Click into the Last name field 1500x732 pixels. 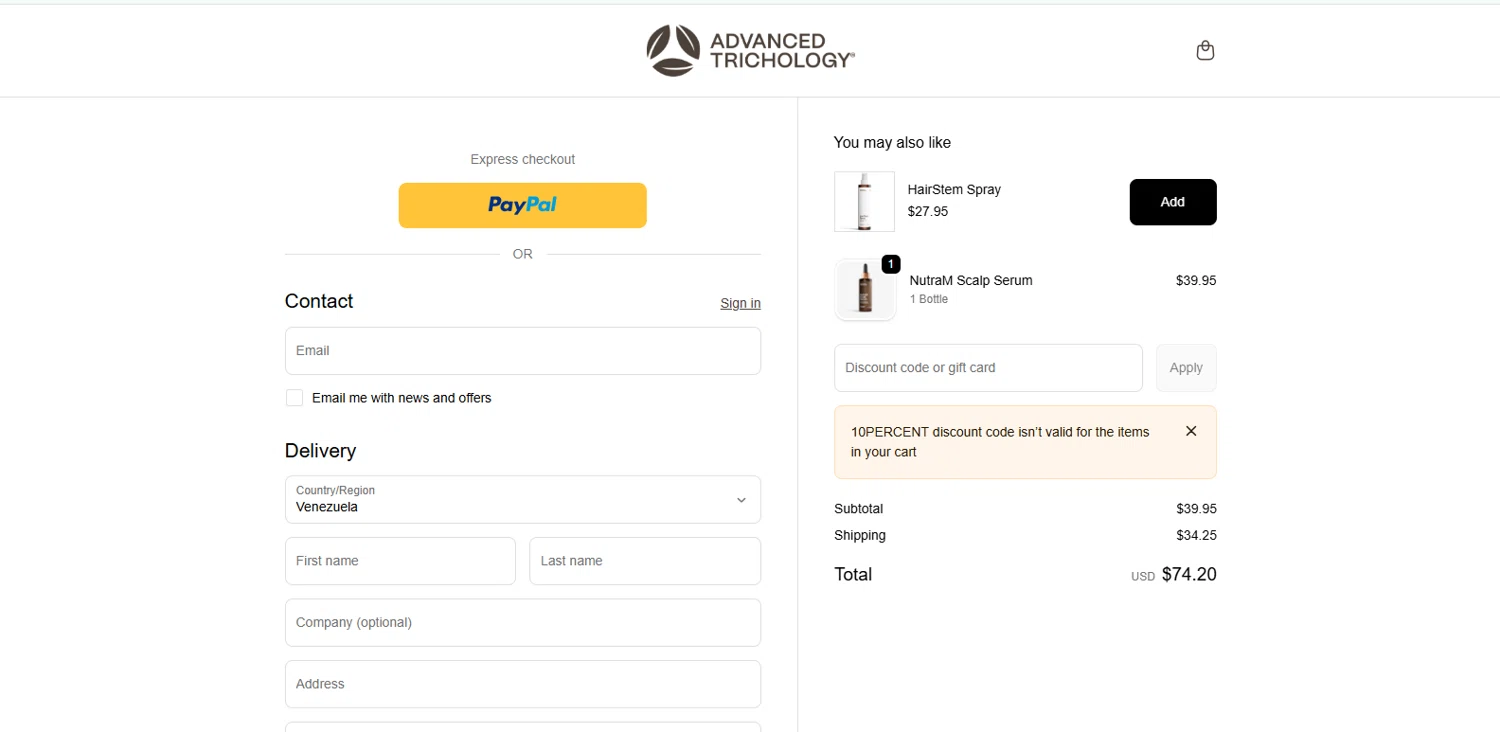point(645,561)
